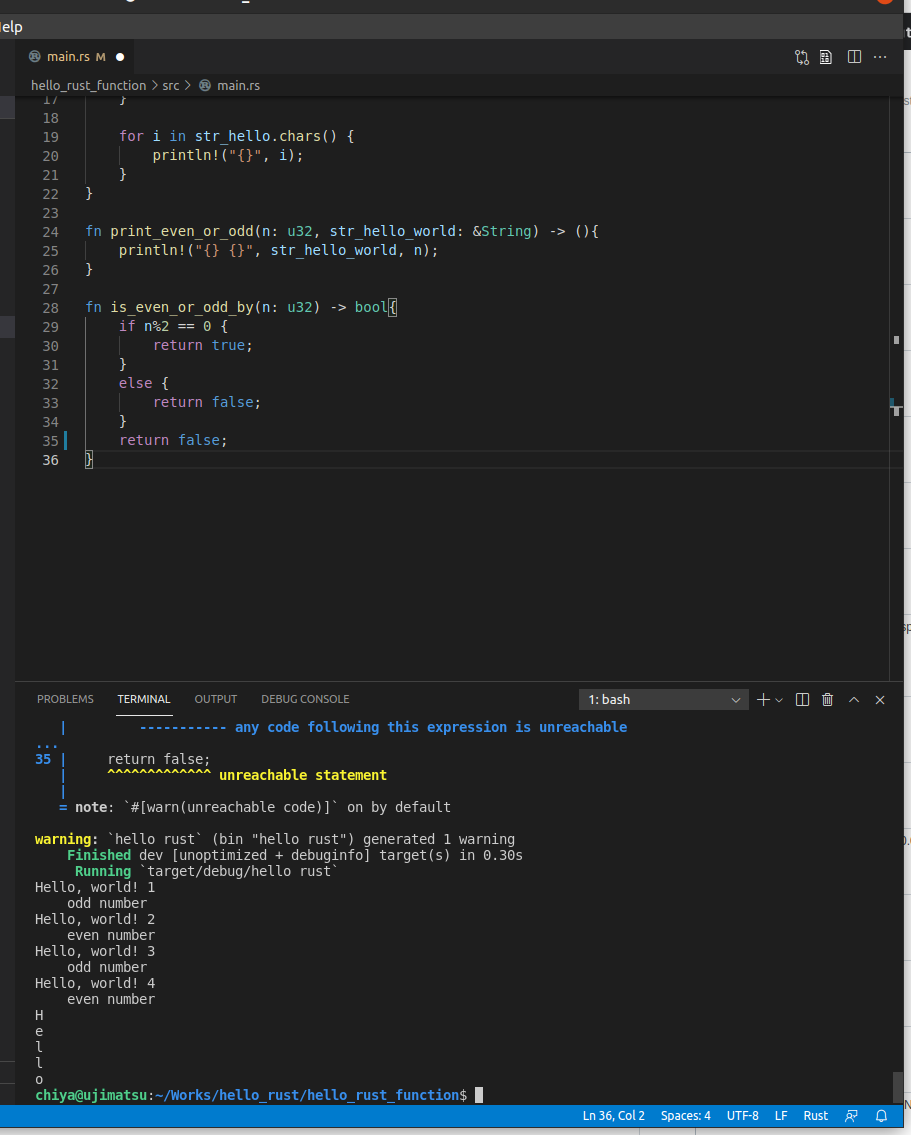This screenshot has width=911, height=1135.
Task: Change language mode by clicking Rust
Action: tap(815, 1115)
